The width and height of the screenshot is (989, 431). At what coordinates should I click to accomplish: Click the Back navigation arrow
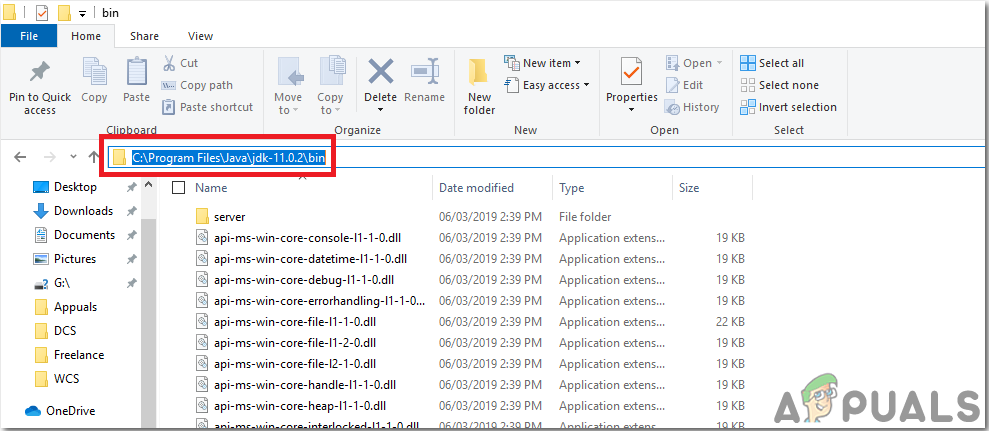pos(20,157)
